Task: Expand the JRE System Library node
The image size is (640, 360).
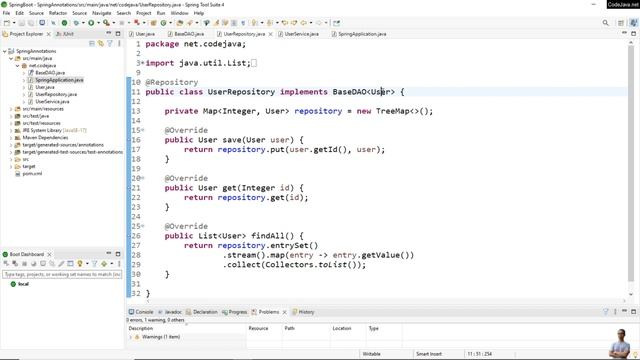Action: [x=11, y=130]
